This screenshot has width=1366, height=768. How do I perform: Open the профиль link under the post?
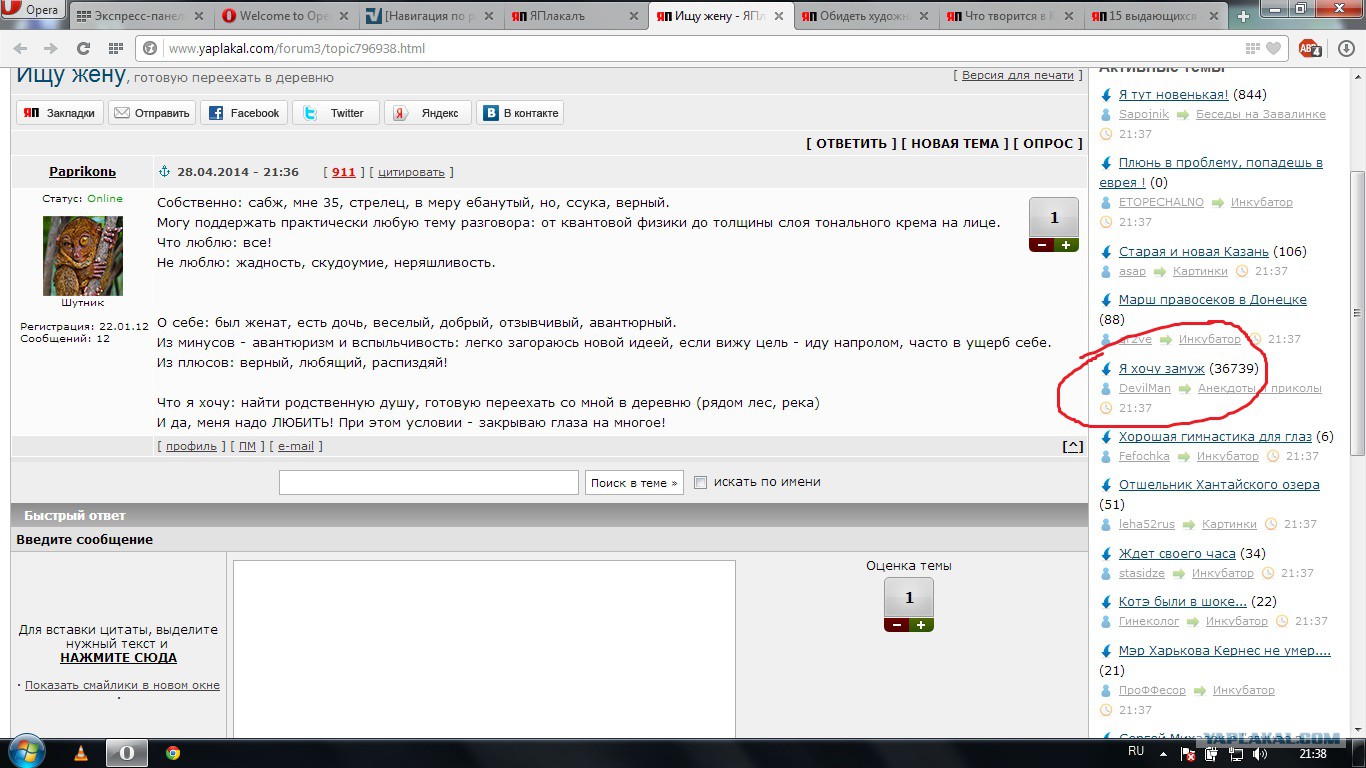pos(191,446)
